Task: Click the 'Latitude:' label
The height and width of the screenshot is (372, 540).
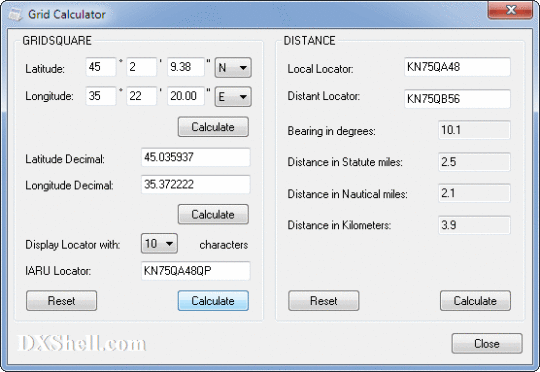Action: (45, 69)
